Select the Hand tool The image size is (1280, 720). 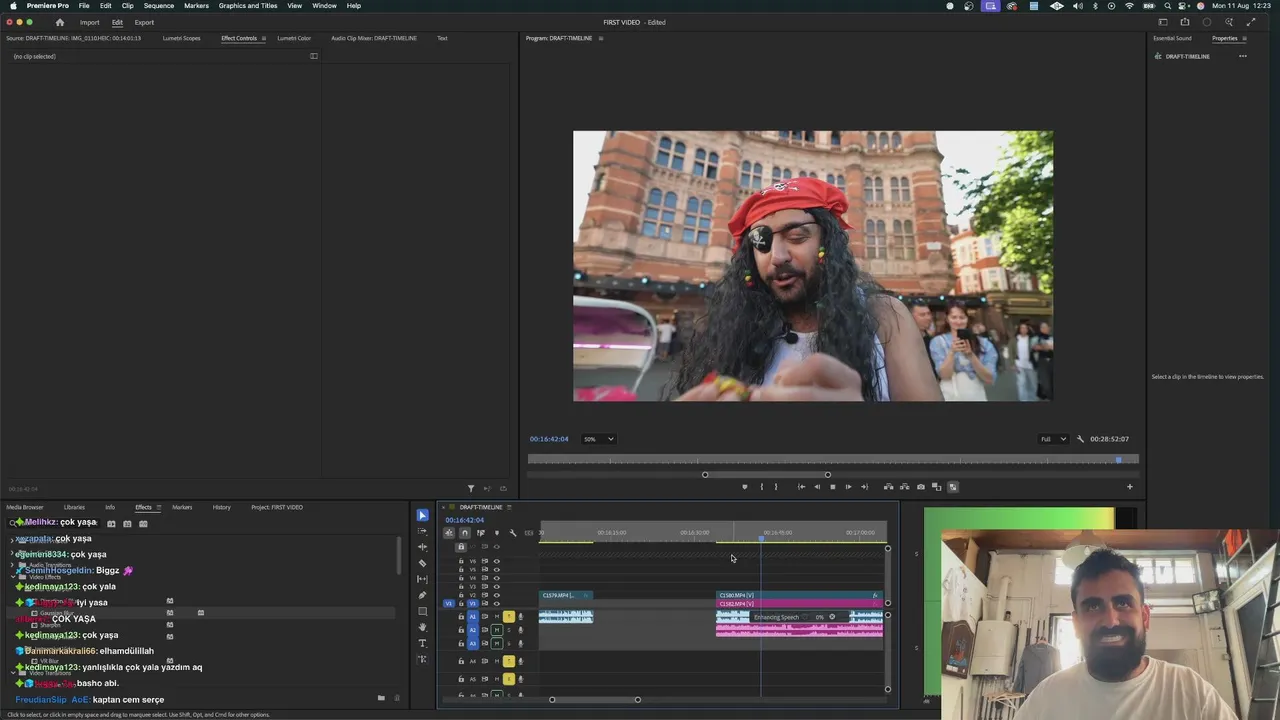(422, 627)
